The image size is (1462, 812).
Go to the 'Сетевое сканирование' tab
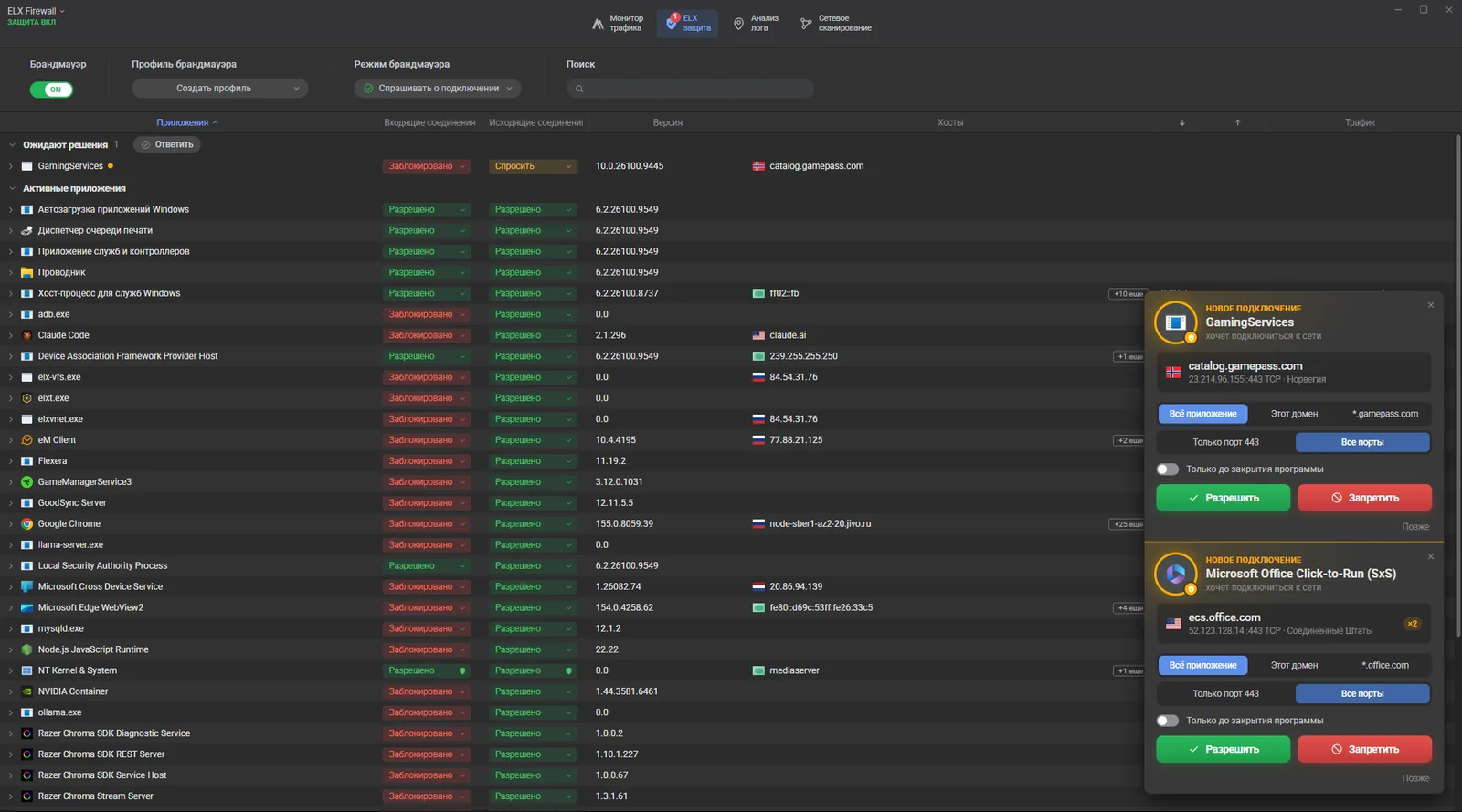(836, 23)
